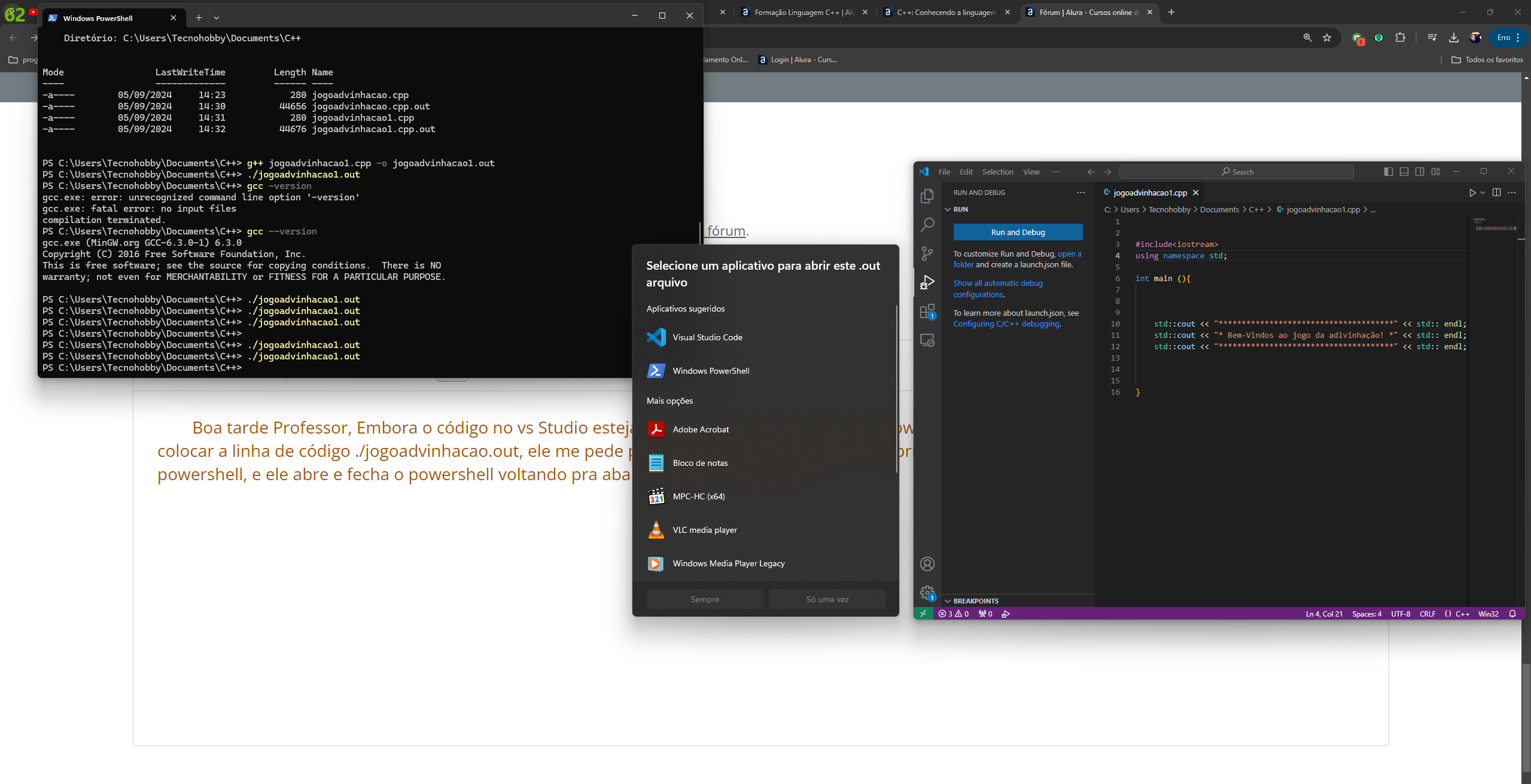Open the fórum link on the page

click(726, 231)
